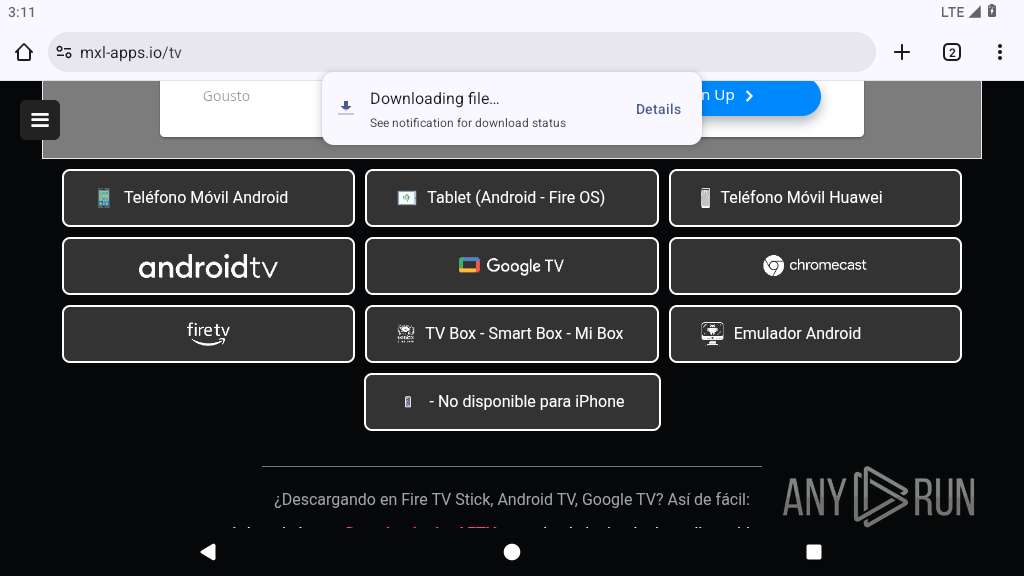Open download Details
The image size is (1024, 576).
(658, 109)
